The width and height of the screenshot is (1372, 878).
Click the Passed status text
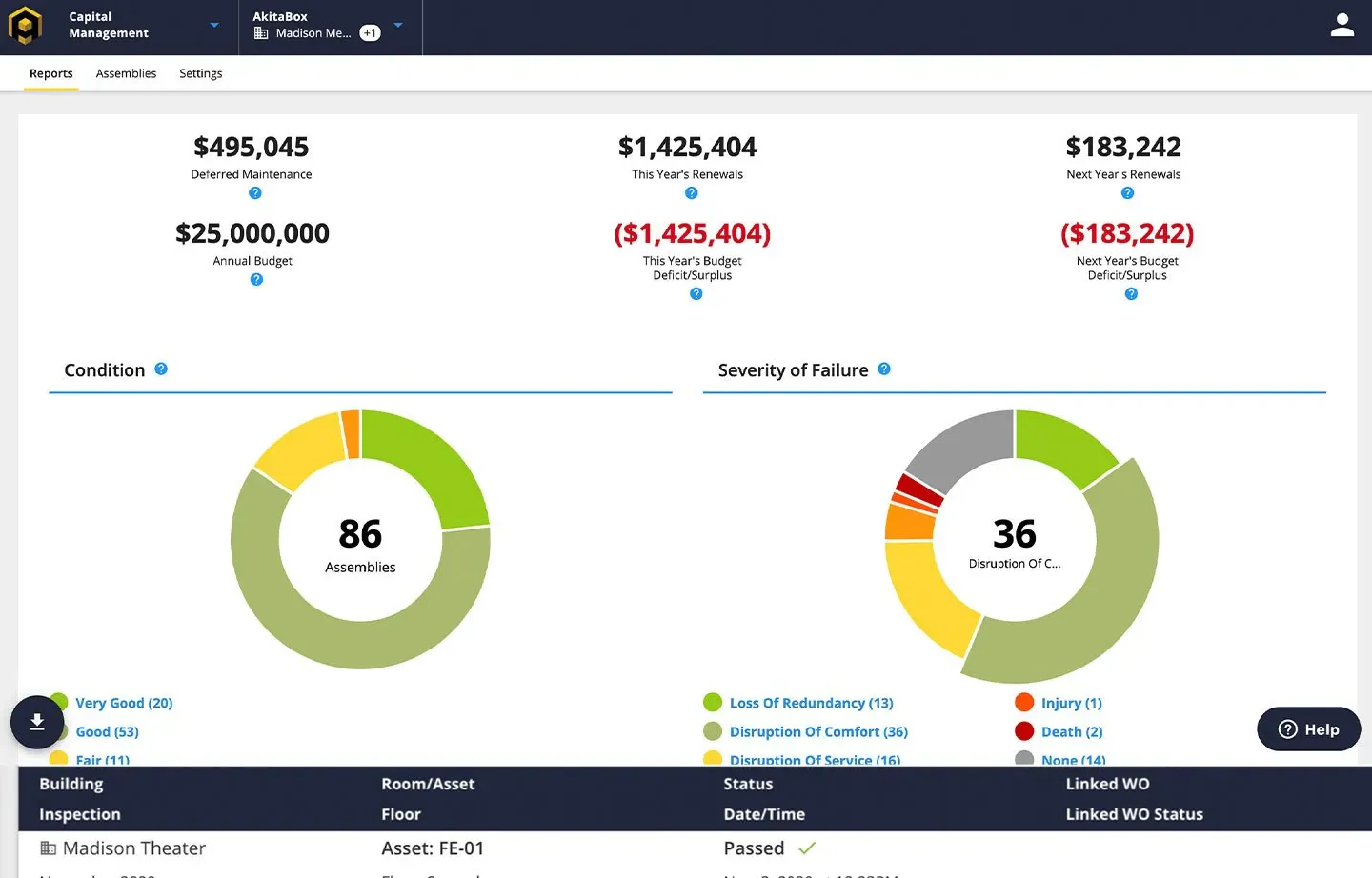[754, 848]
